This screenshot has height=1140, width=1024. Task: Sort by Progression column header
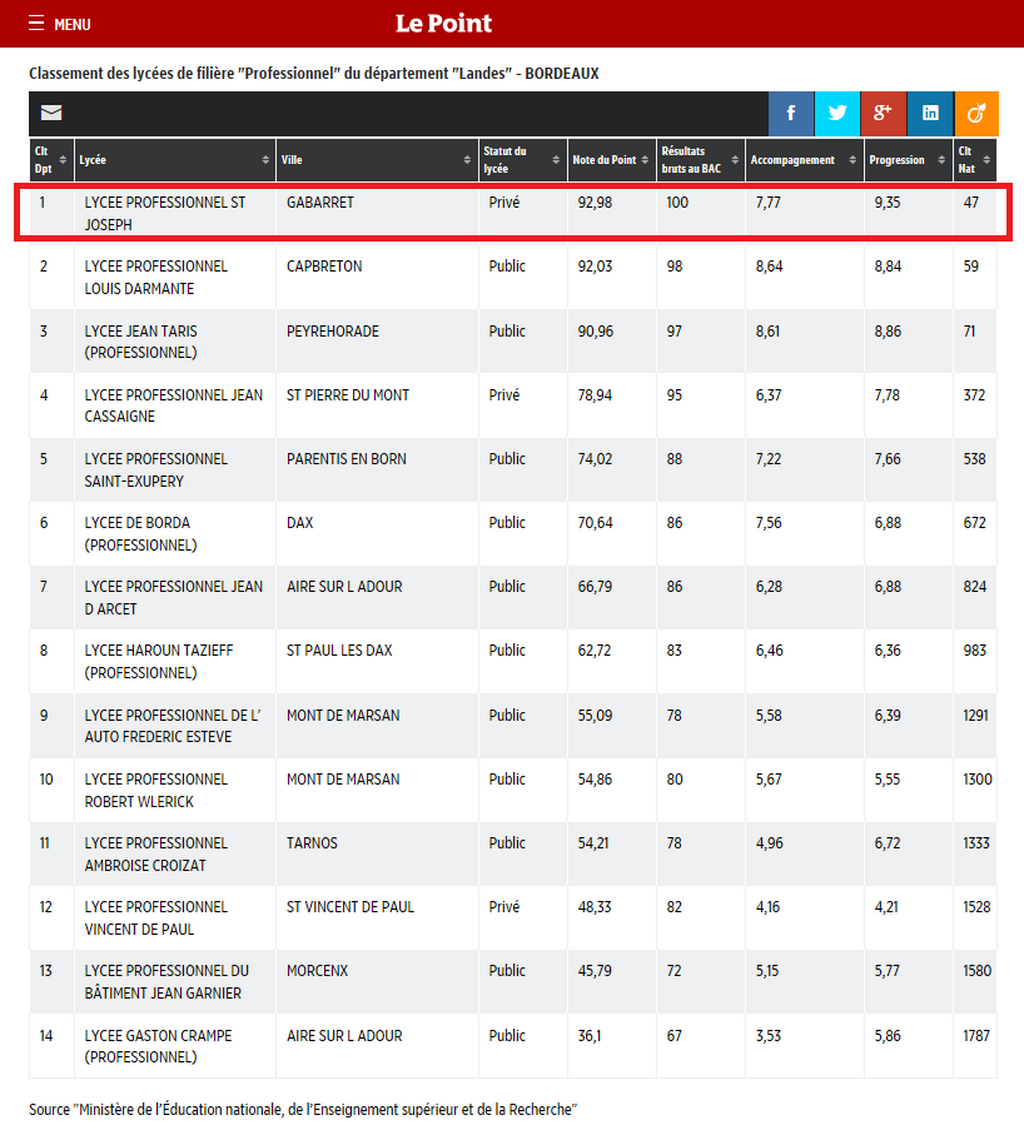[908, 160]
